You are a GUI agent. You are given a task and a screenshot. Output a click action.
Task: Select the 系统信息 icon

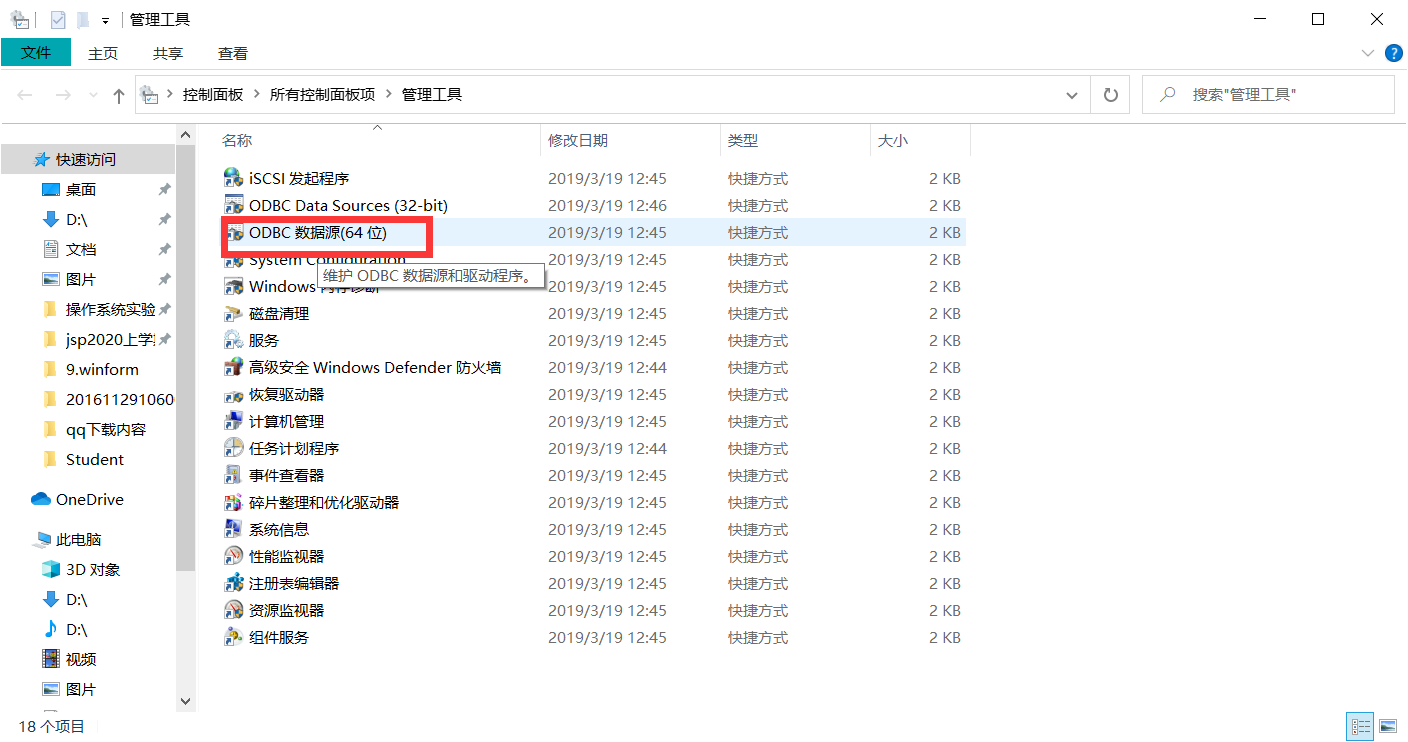[233, 529]
